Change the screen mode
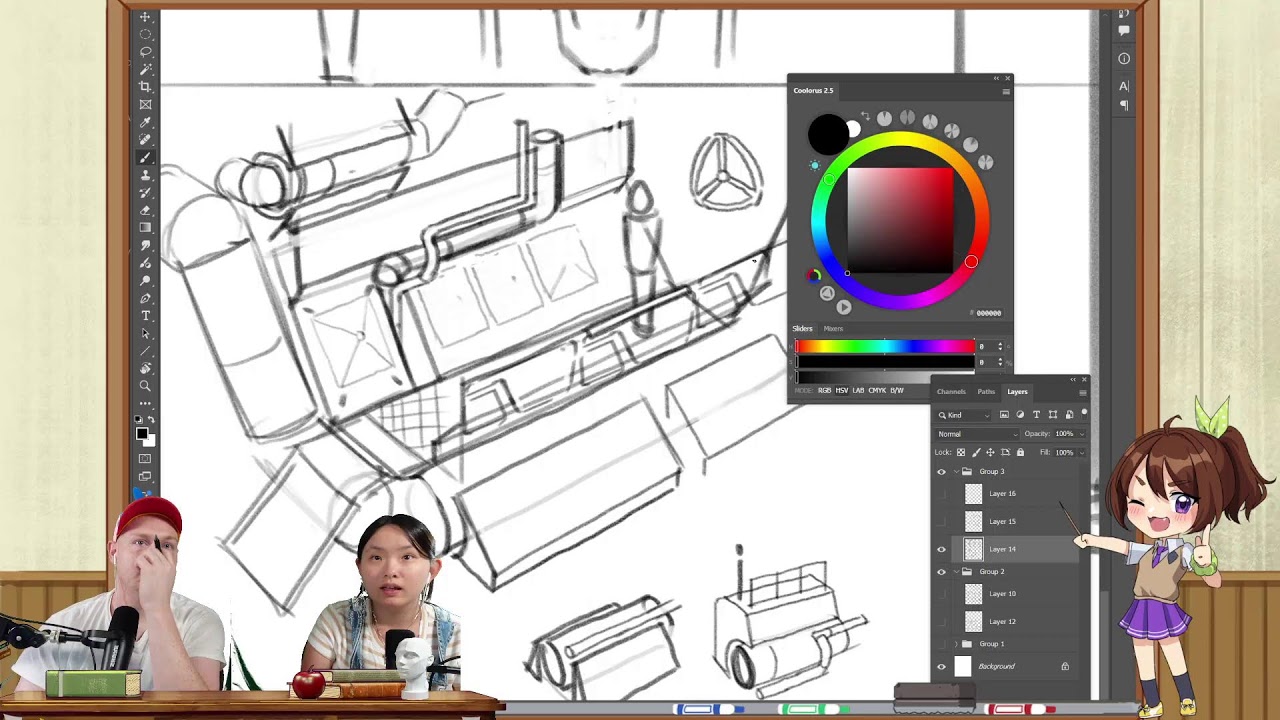This screenshot has width=1280, height=720. click(x=145, y=476)
